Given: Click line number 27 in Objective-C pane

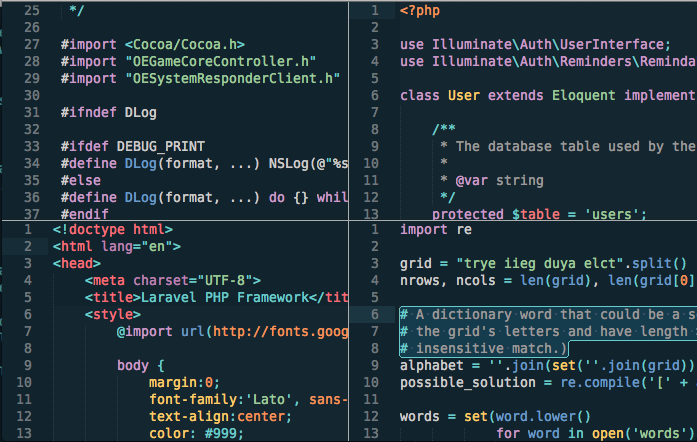Looking at the screenshot, I should pos(32,44).
